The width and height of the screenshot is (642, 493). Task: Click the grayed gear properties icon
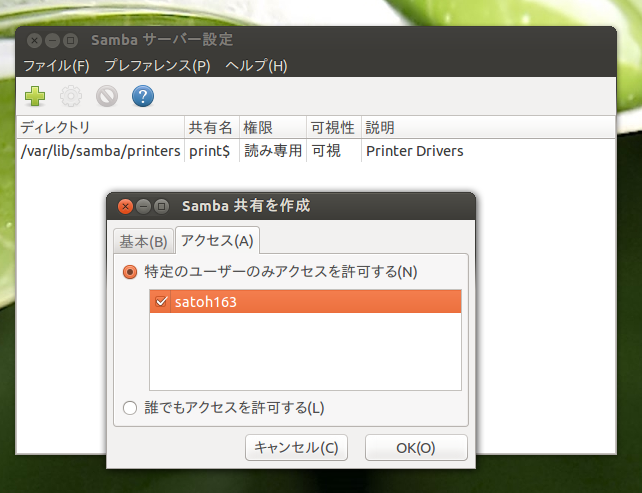(71, 96)
